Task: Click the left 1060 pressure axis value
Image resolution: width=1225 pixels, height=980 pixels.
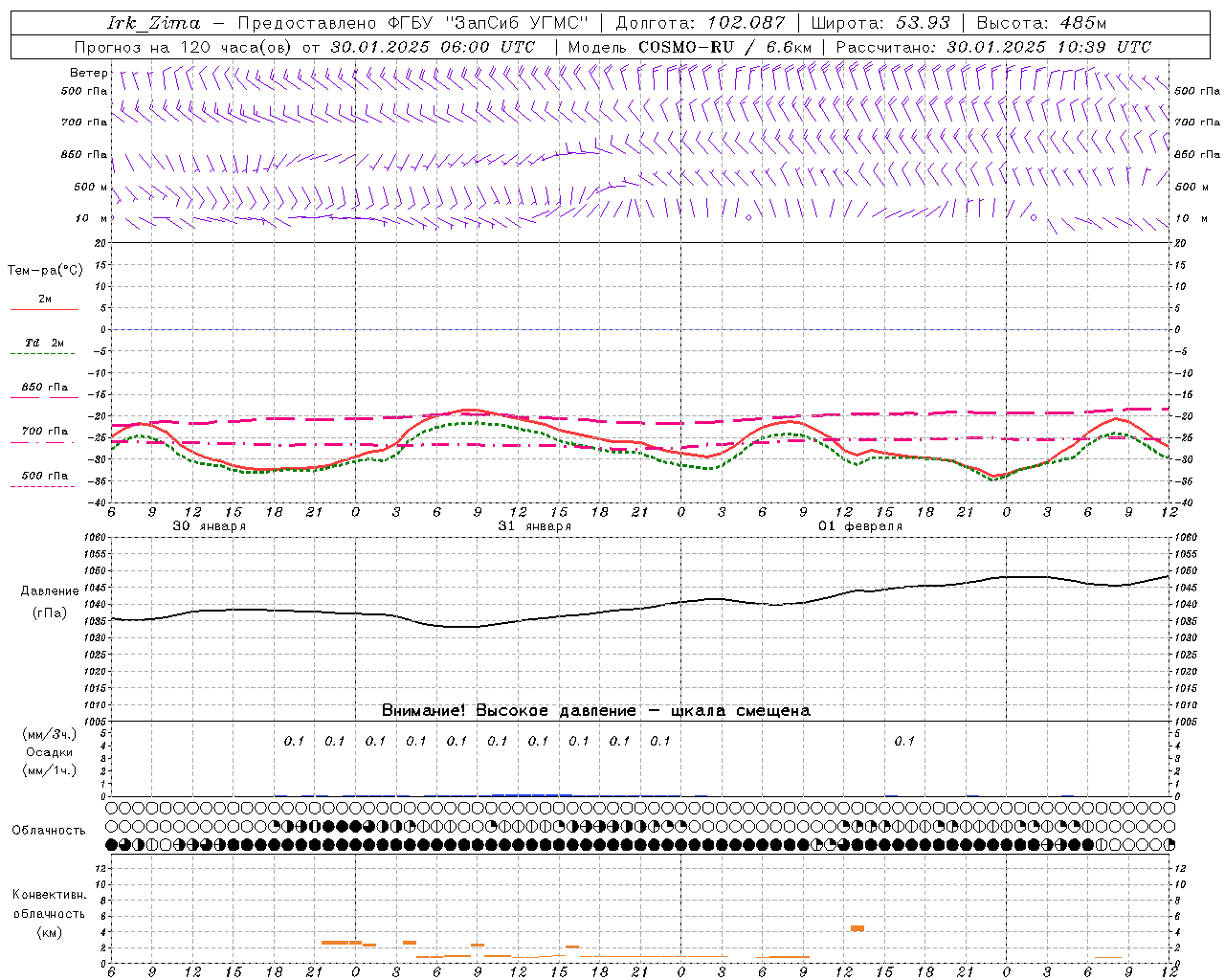Action: coord(96,538)
